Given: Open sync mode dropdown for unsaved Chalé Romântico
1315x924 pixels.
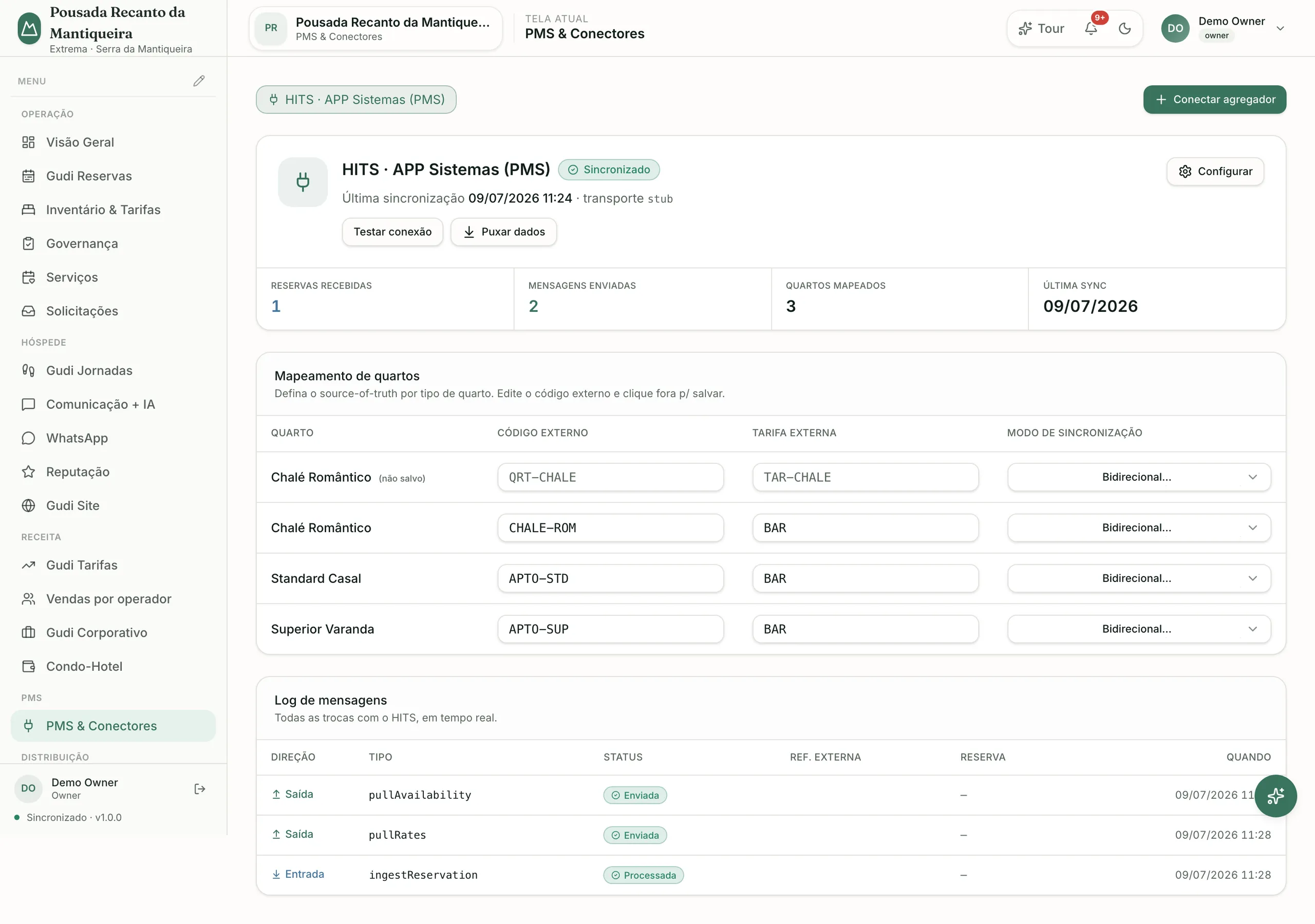Looking at the screenshot, I should 1139,477.
